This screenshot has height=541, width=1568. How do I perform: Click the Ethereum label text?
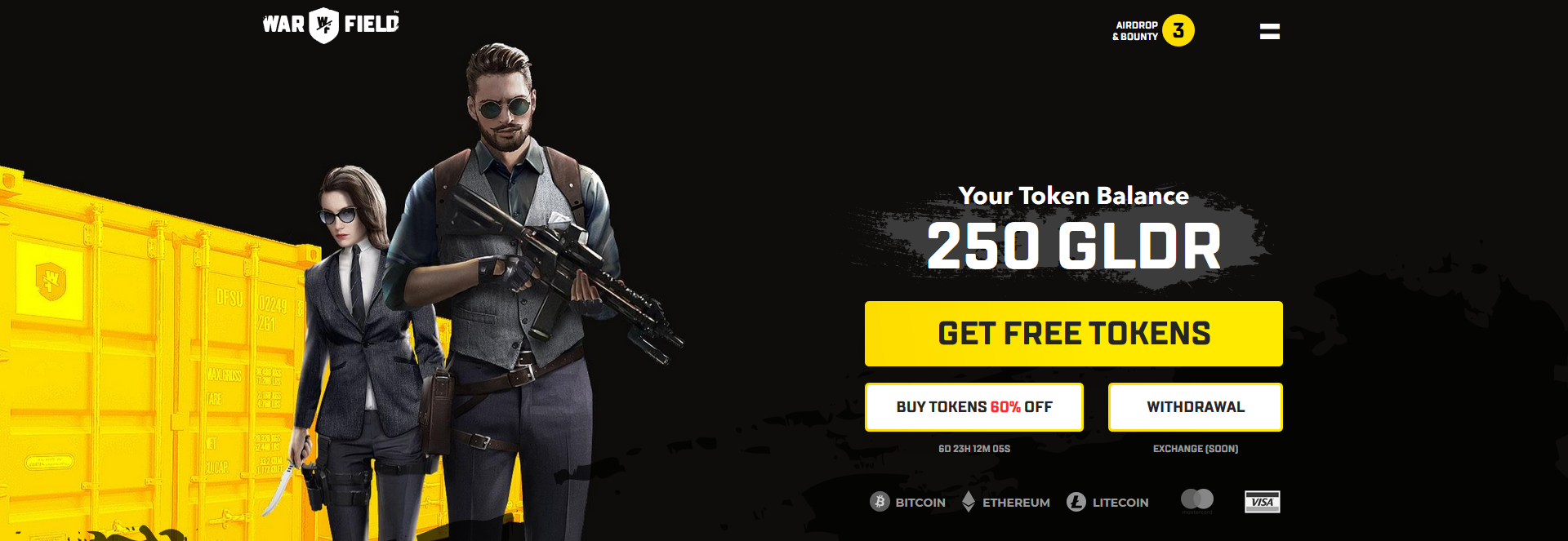click(x=1016, y=503)
